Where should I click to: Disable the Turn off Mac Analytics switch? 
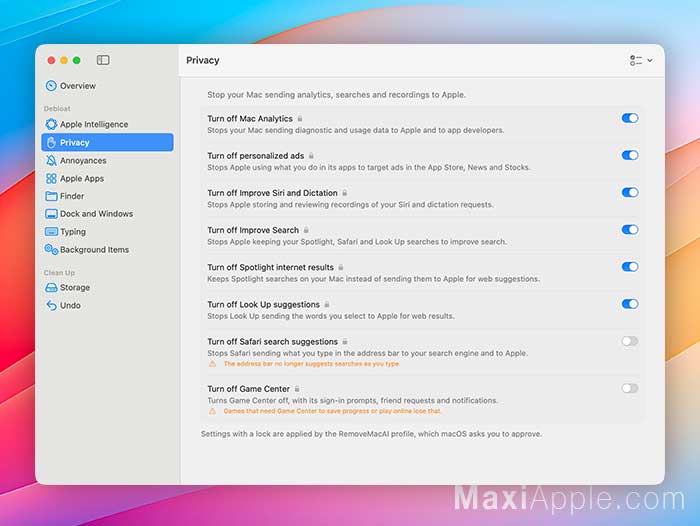[629, 118]
